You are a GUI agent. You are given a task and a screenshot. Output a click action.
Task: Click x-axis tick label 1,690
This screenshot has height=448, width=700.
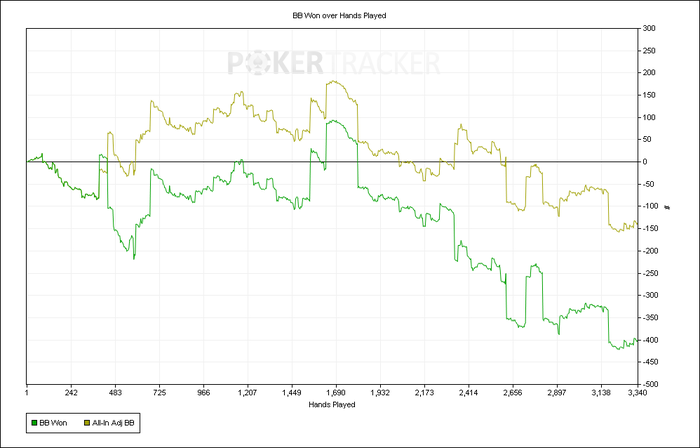click(336, 393)
